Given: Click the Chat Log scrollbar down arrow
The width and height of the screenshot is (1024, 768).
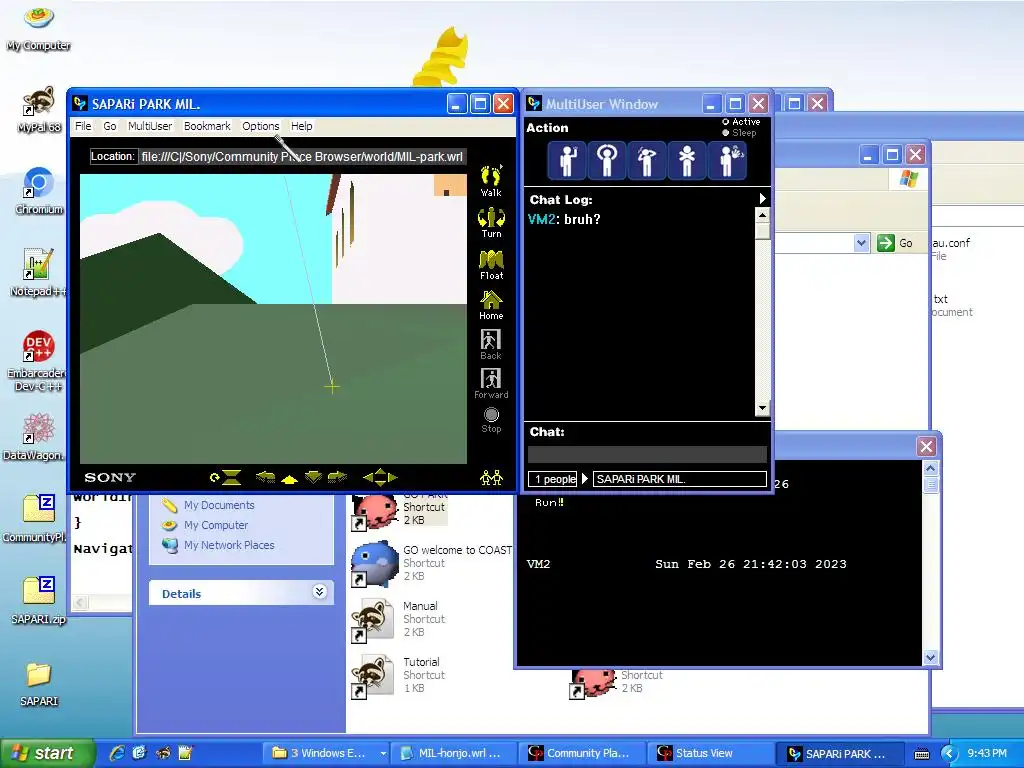Looking at the screenshot, I should pyautogui.click(x=762, y=409).
